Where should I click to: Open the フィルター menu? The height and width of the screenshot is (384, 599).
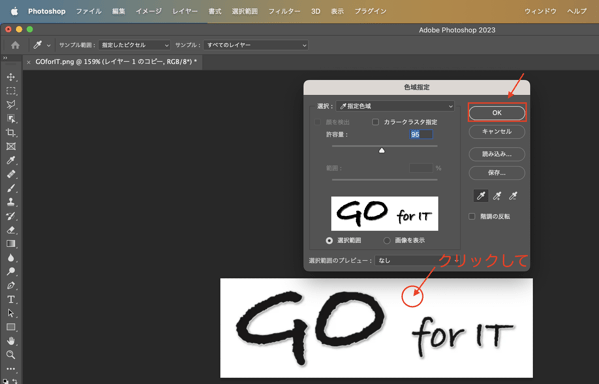tap(284, 11)
